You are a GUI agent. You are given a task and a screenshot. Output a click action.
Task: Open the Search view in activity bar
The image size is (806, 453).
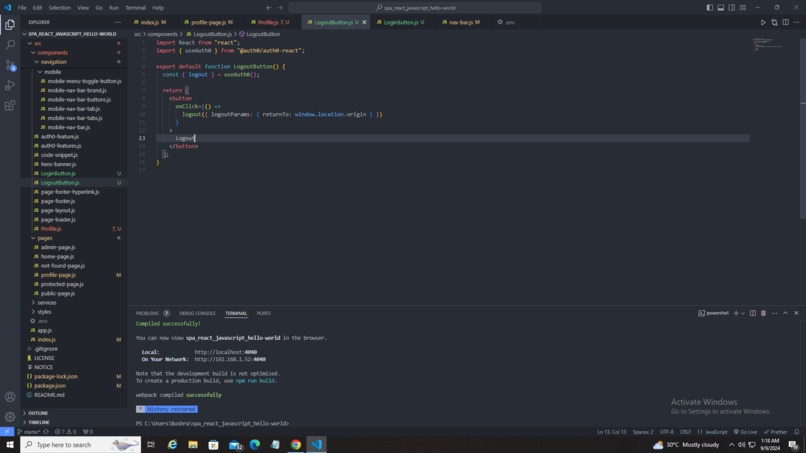(x=10, y=45)
